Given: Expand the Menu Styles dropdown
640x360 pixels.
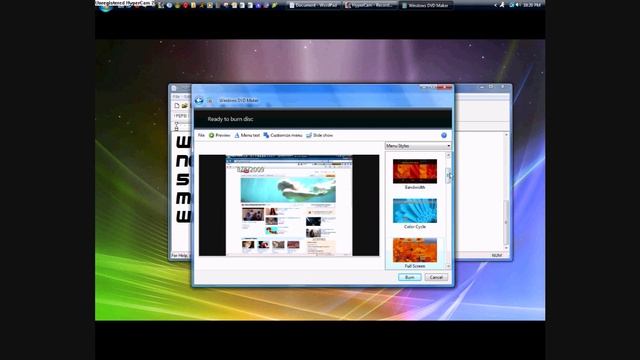Looking at the screenshot, I should (x=418, y=146).
